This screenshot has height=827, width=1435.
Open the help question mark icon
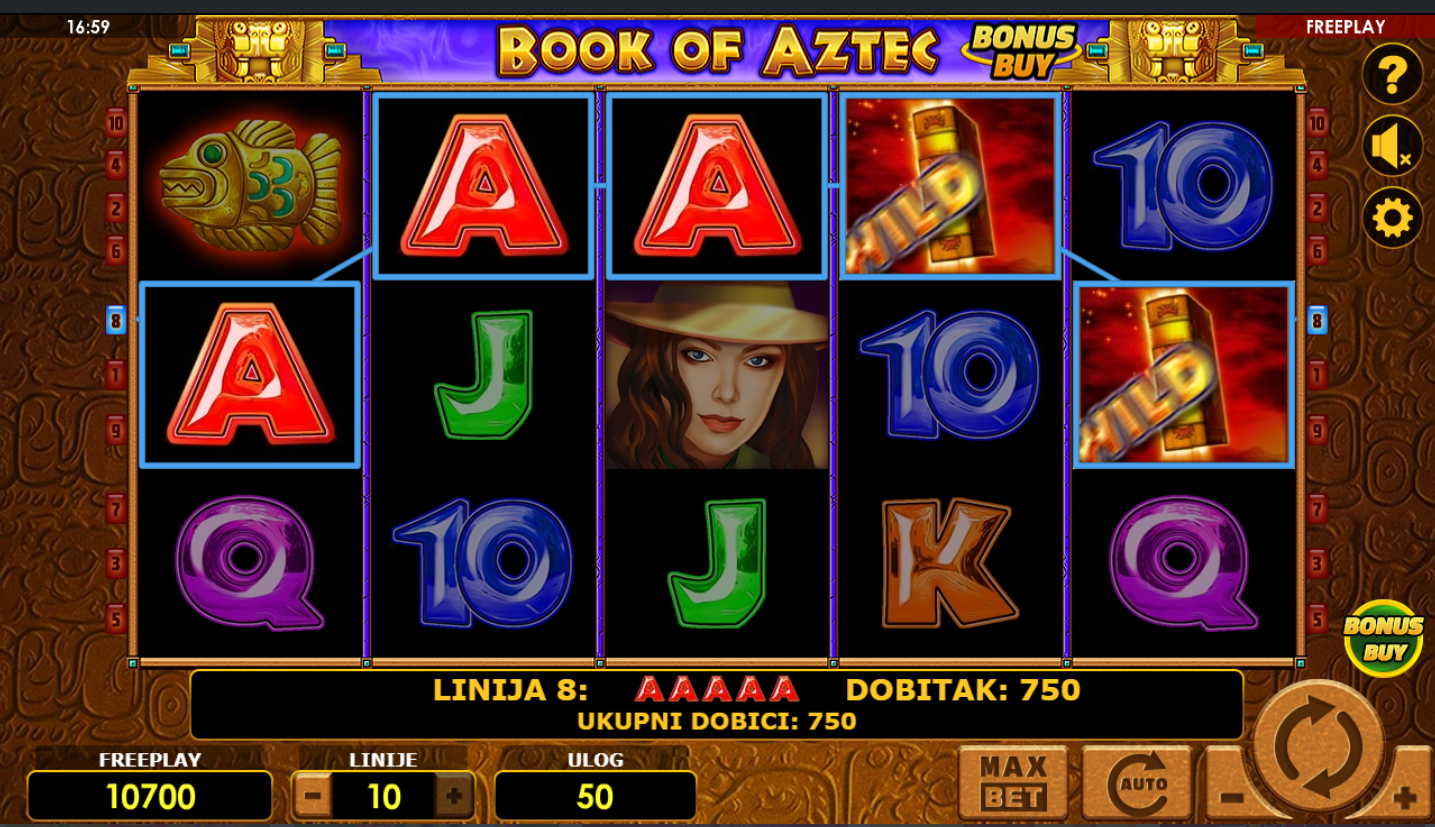[1392, 74]
